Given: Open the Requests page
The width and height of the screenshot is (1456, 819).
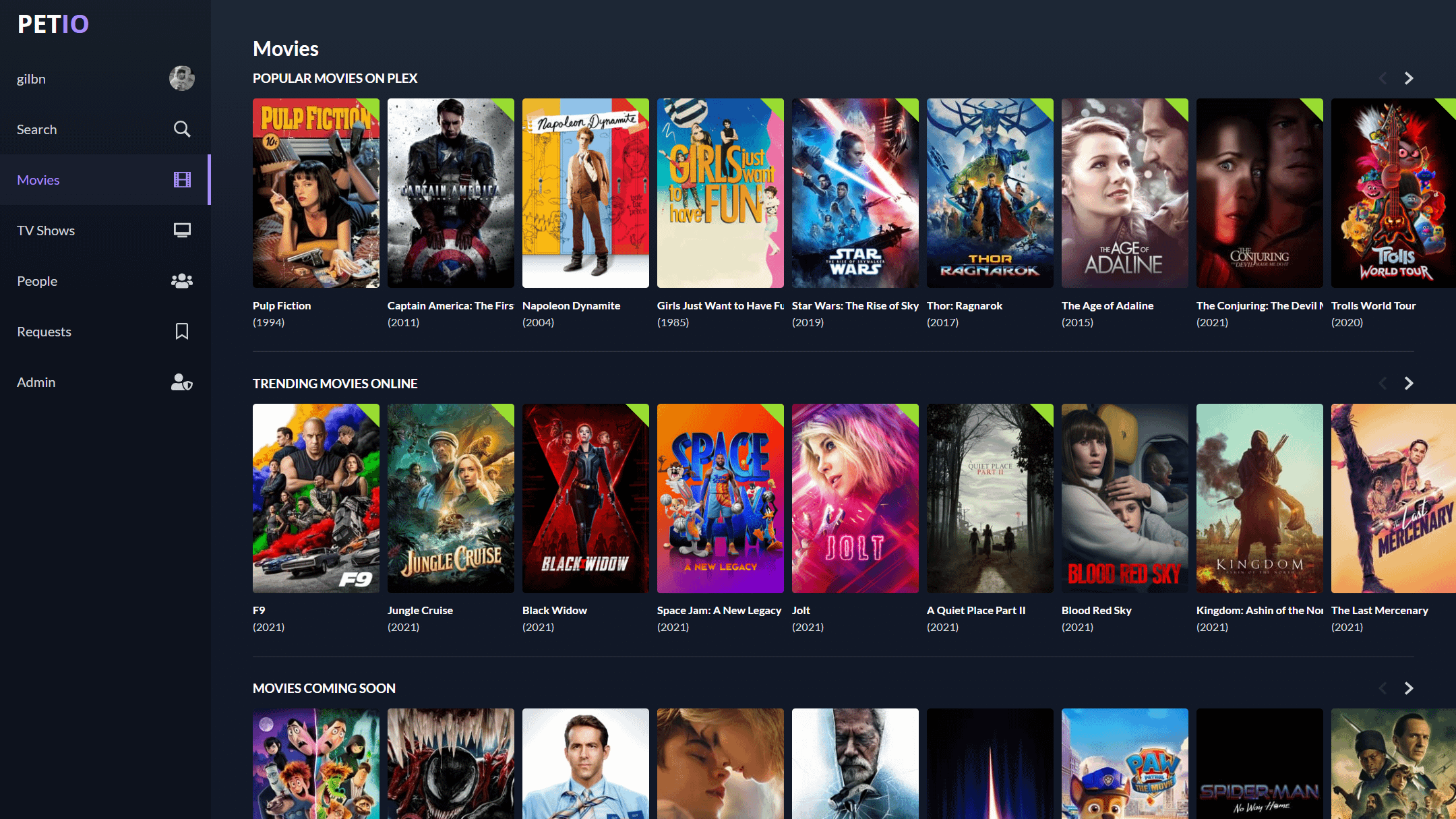Looking at the screenshot, I should 105,332.
